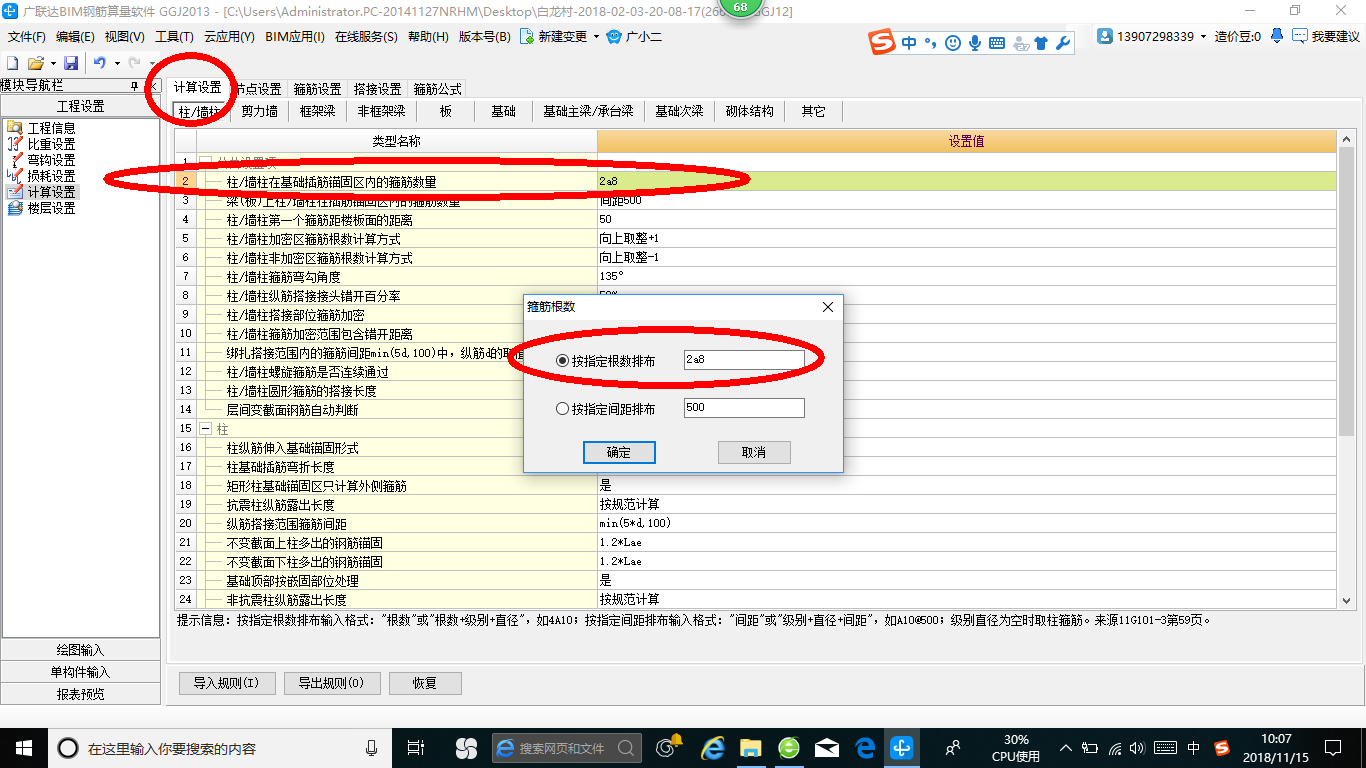Screen dimensions: 1366x768
Task: Switch to the 箍筋公式 tab
Action: (x=437, y=89)
